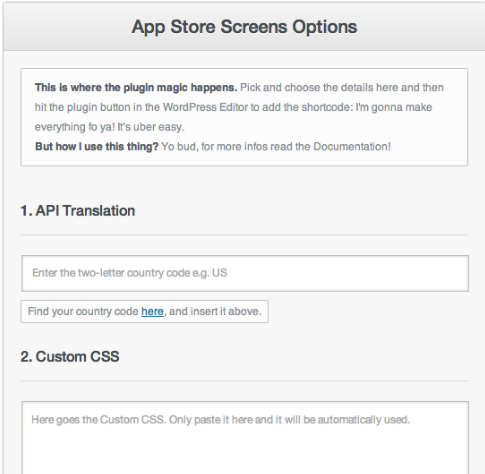Open the "here" country code link
Screen dimensions: 485x474
(152, 311)
